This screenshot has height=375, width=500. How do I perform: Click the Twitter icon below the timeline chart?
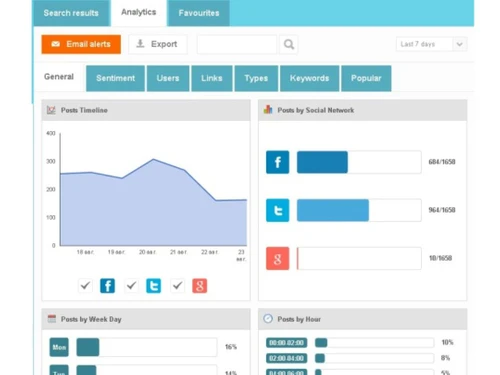click(x=153, y=286)
